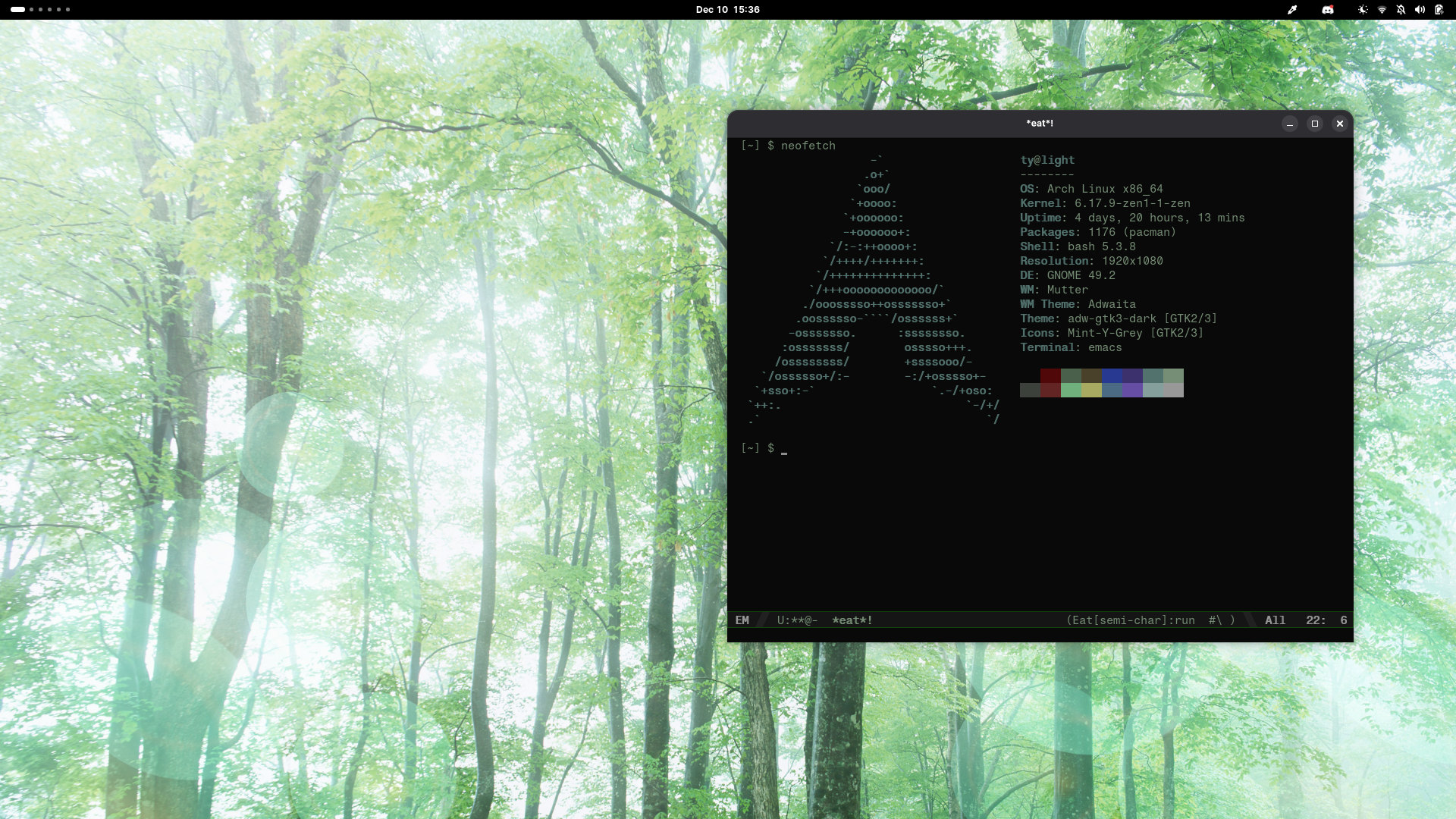Click the Wi-Fi status icon
Screen dimensions: 1456x819
coord(1382,10)
